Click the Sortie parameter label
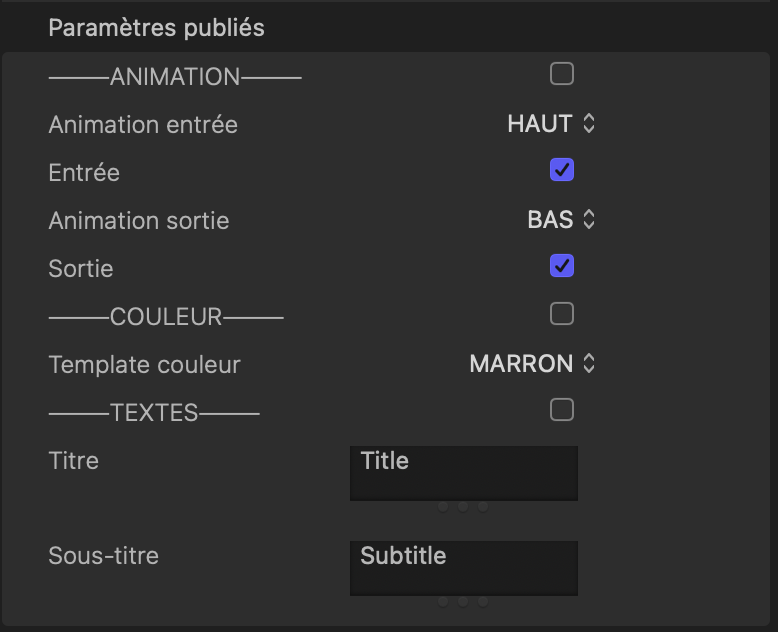778x632 pixels. click(81, 269)
